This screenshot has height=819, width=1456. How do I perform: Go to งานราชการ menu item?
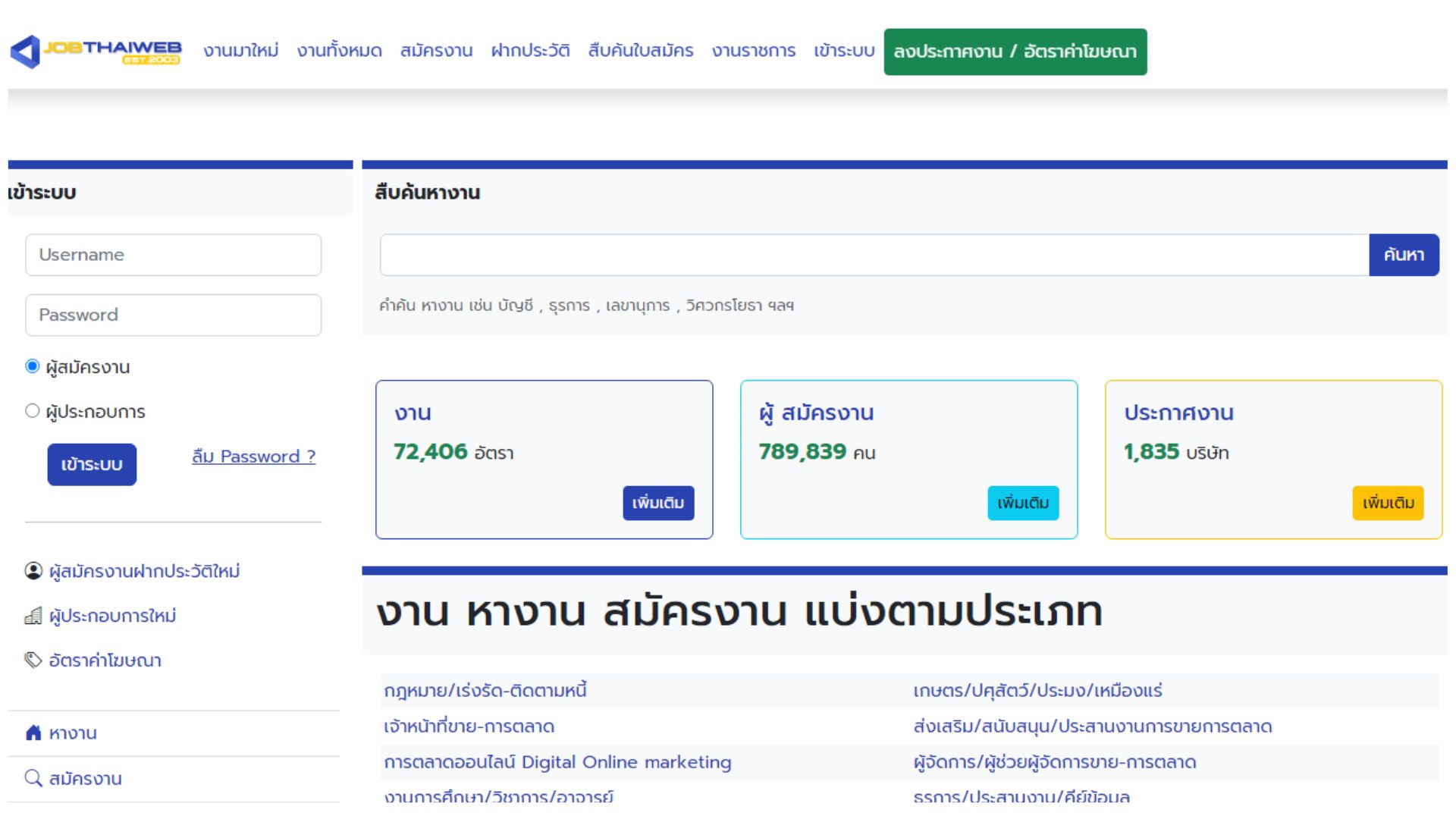(753, 51)
